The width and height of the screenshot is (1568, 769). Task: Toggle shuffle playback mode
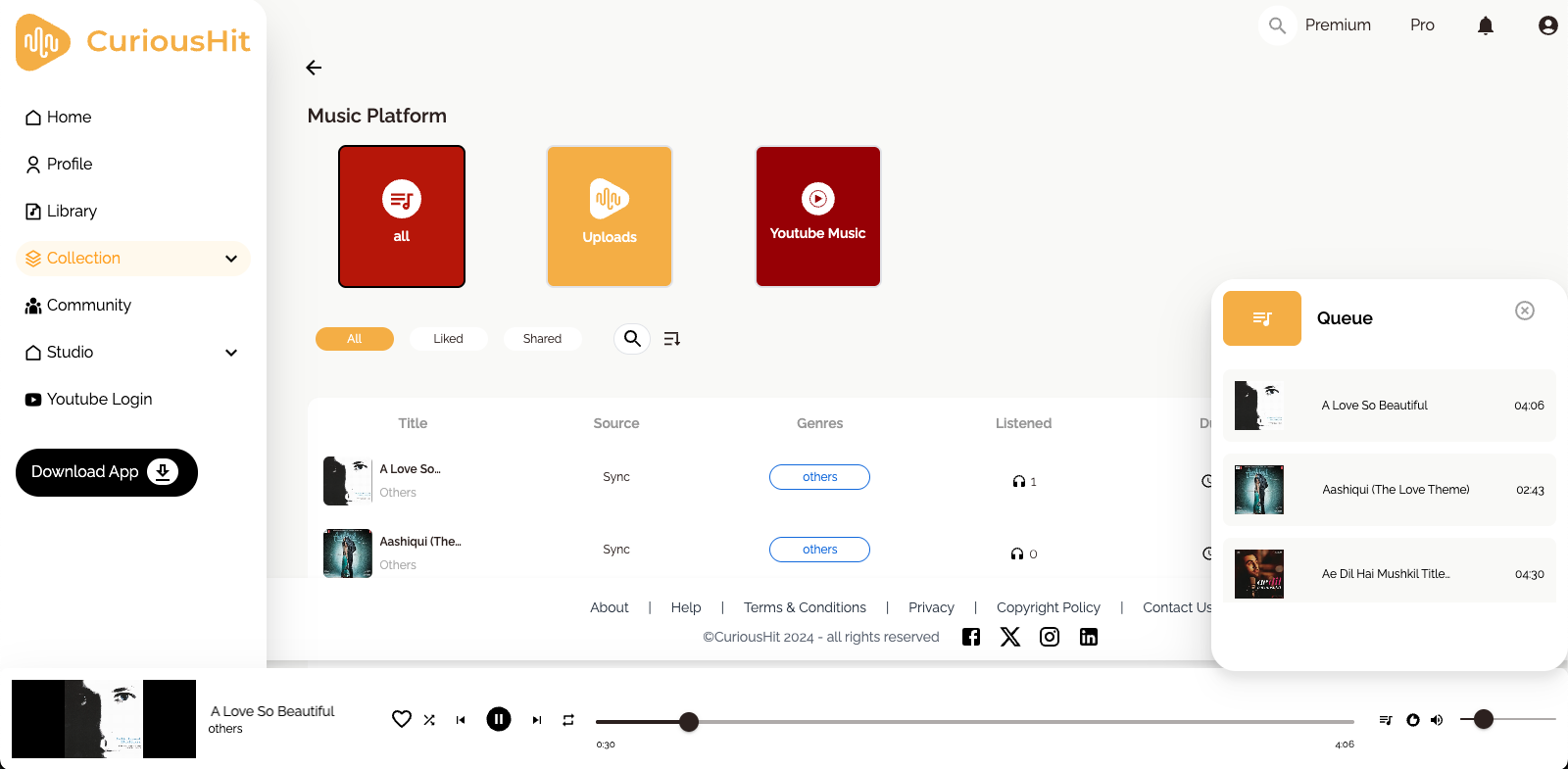coord(429,720)
